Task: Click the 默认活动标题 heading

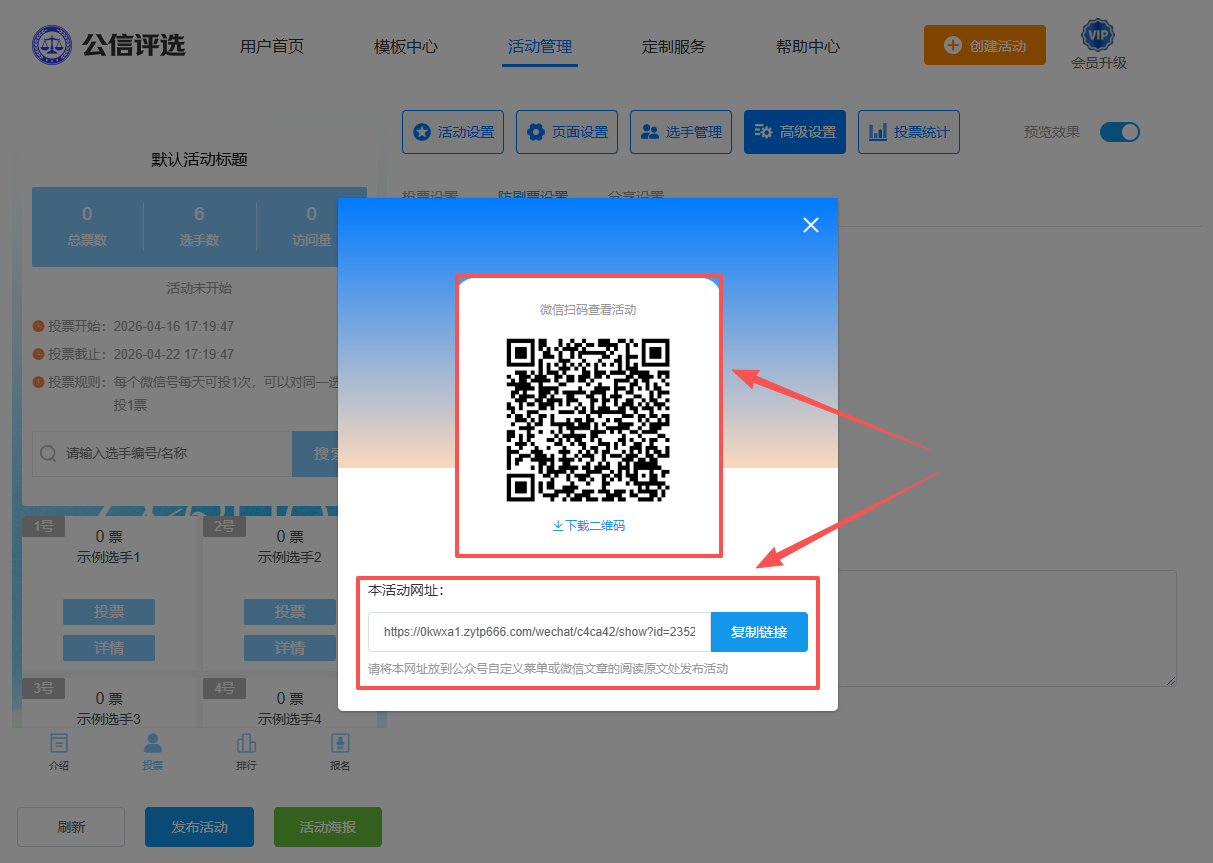Action: tap(199, 159)
